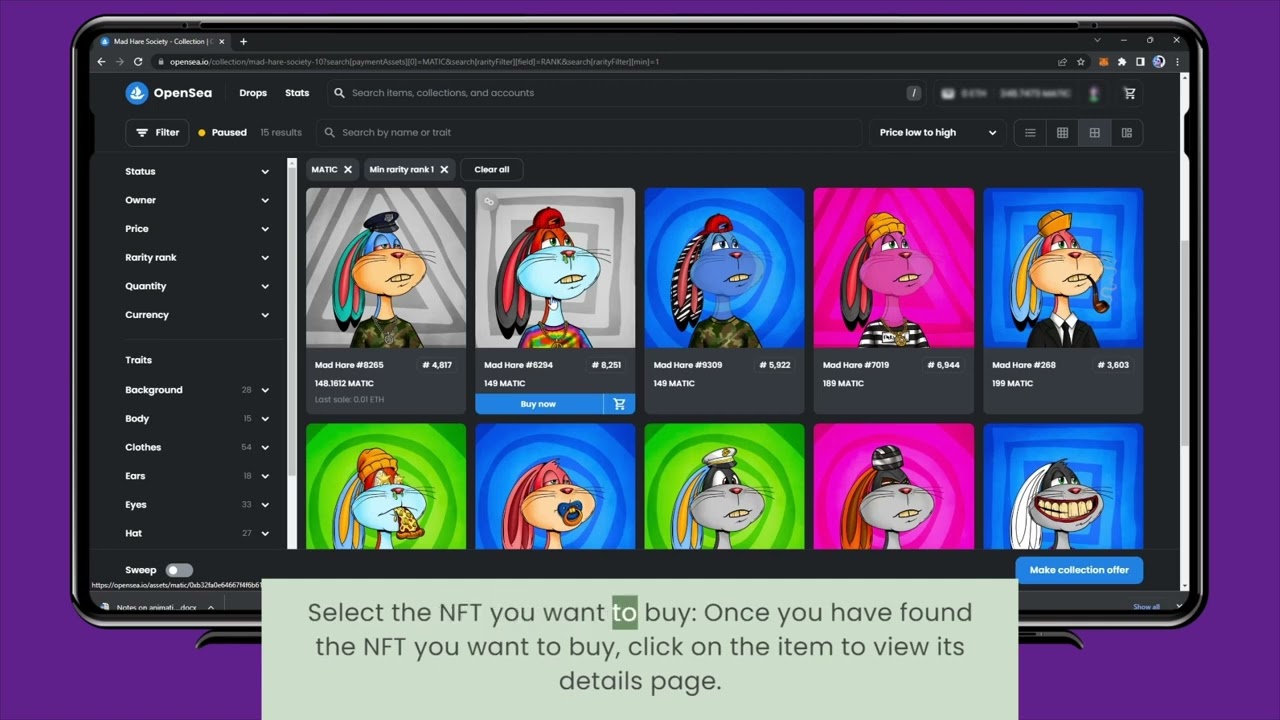
Task: Expand the Eyes trait list
Action: coord(197,505)
